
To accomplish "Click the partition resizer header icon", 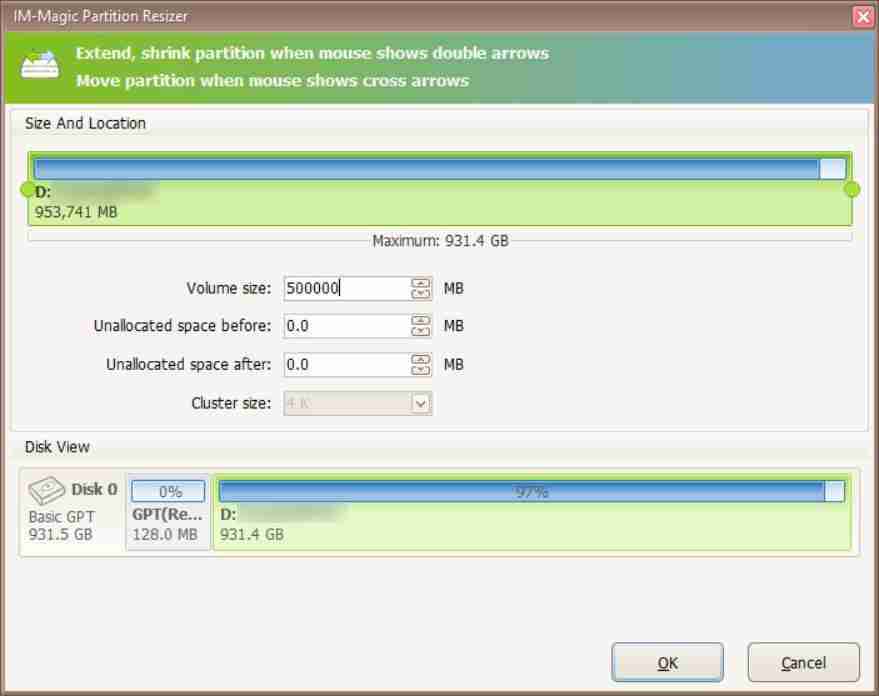I will click(x=40, y=64).
